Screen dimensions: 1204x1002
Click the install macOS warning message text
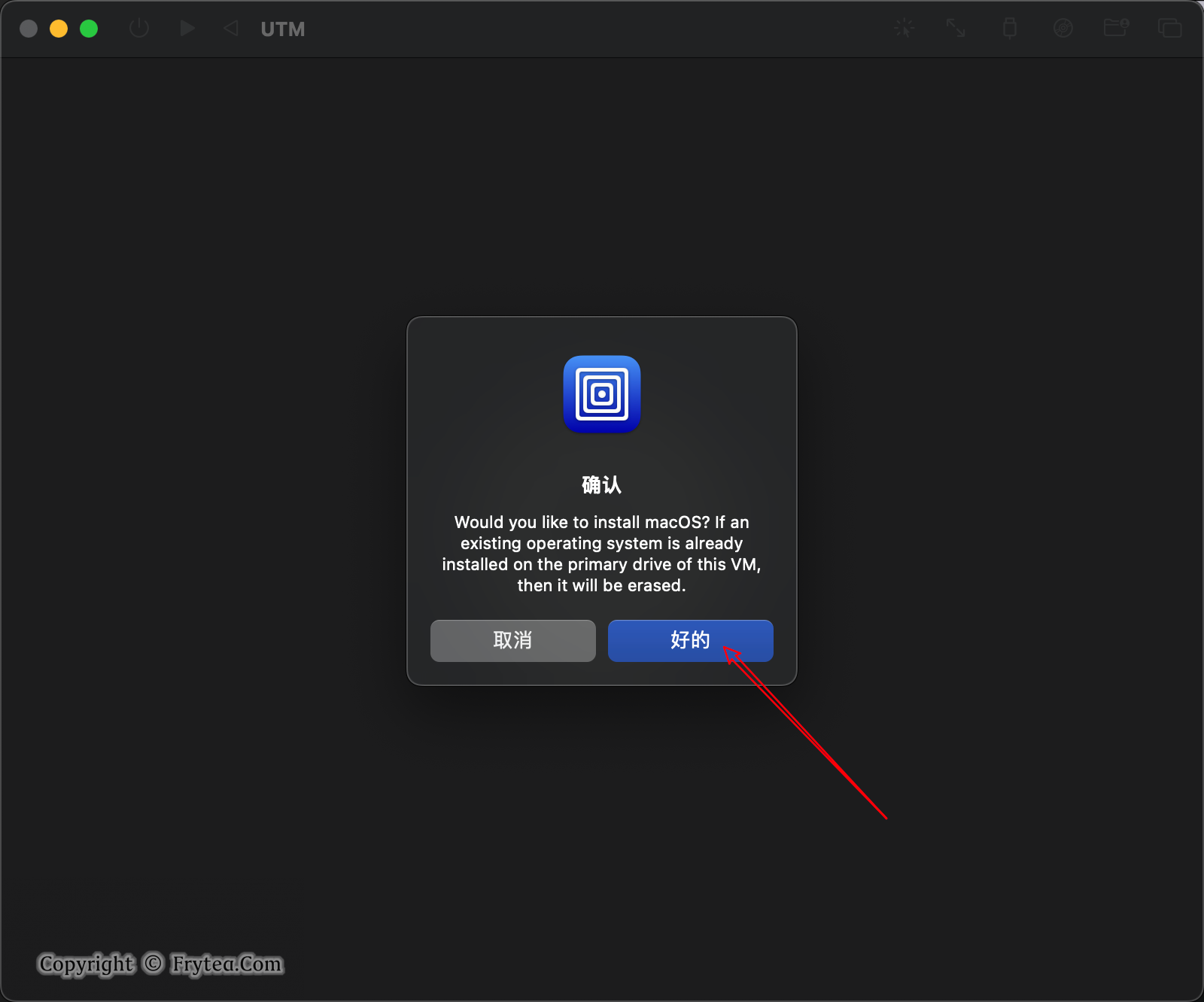[x=602, y=554]
